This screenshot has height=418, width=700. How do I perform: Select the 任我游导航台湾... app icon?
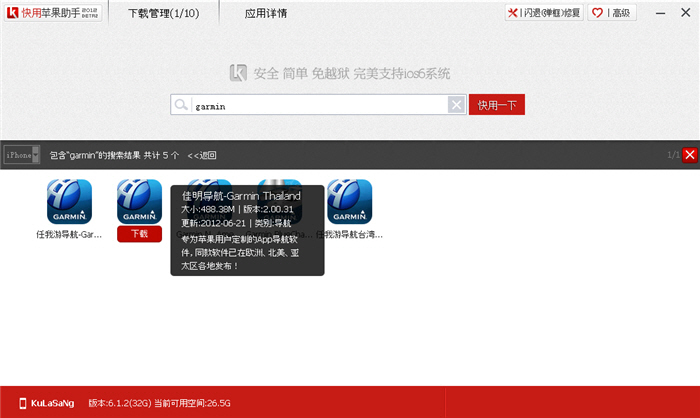[x=350, y=201]
